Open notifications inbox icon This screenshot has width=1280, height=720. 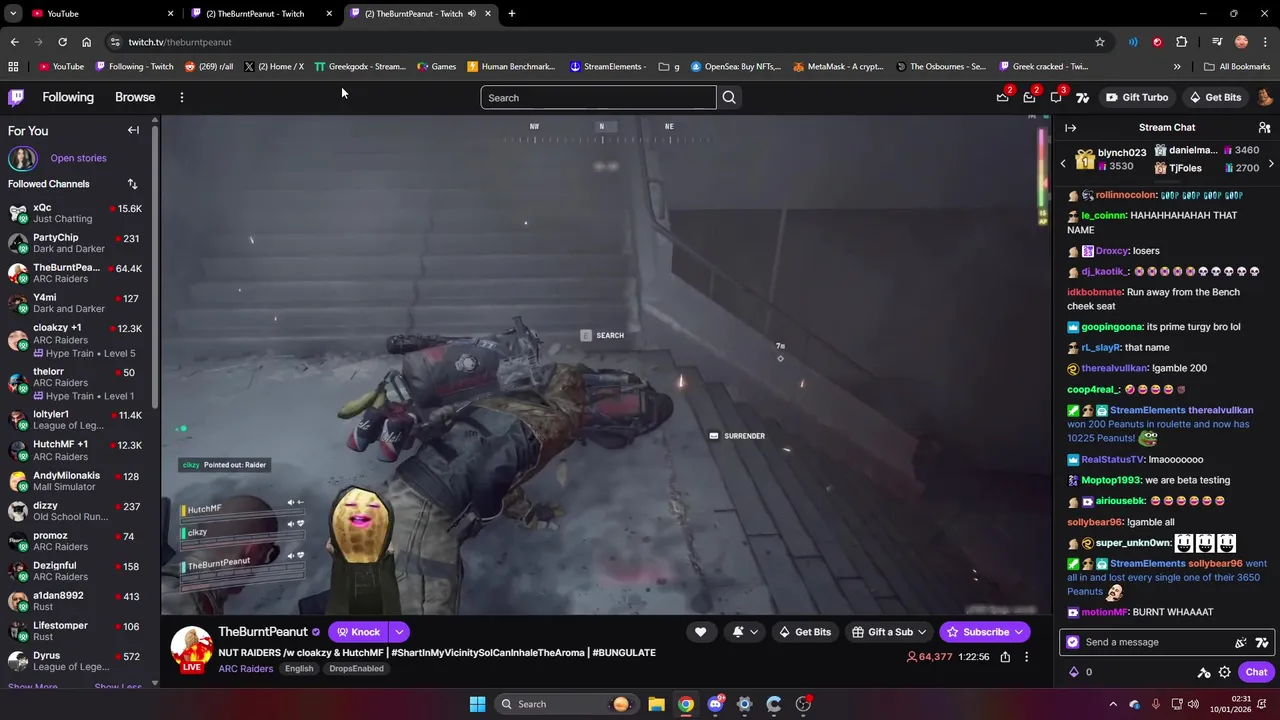1029,97
